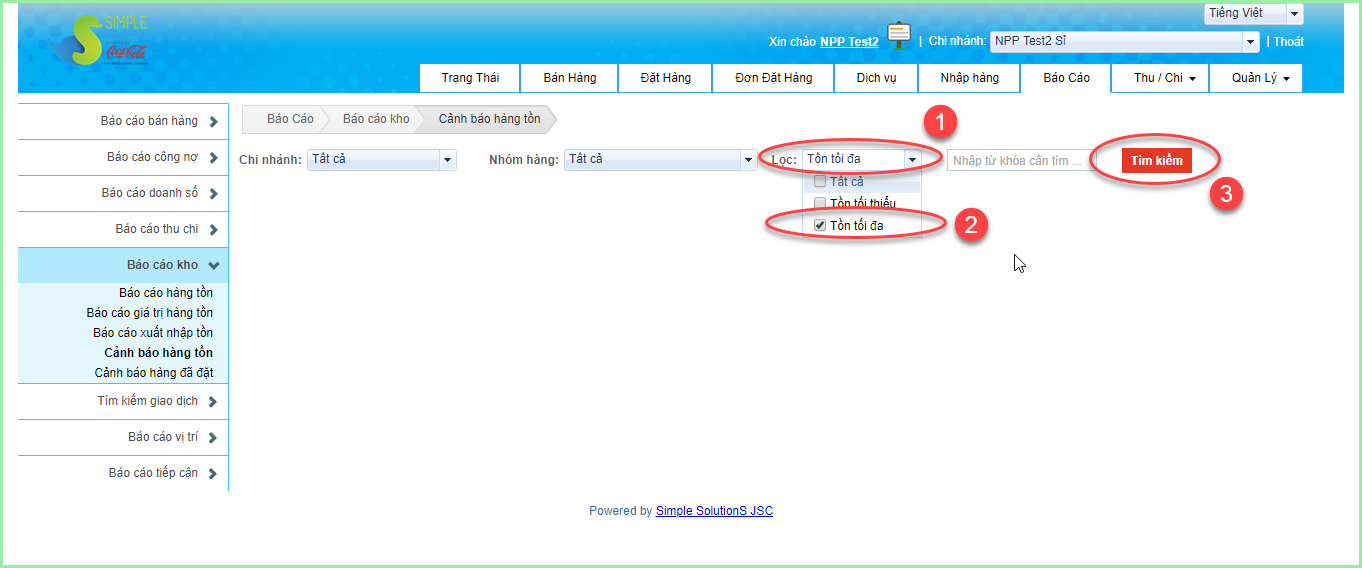The image size is (1362, 568).
Task: Click the arrow icon beside Báo cáo công nợ
Action: click(213, 158)
